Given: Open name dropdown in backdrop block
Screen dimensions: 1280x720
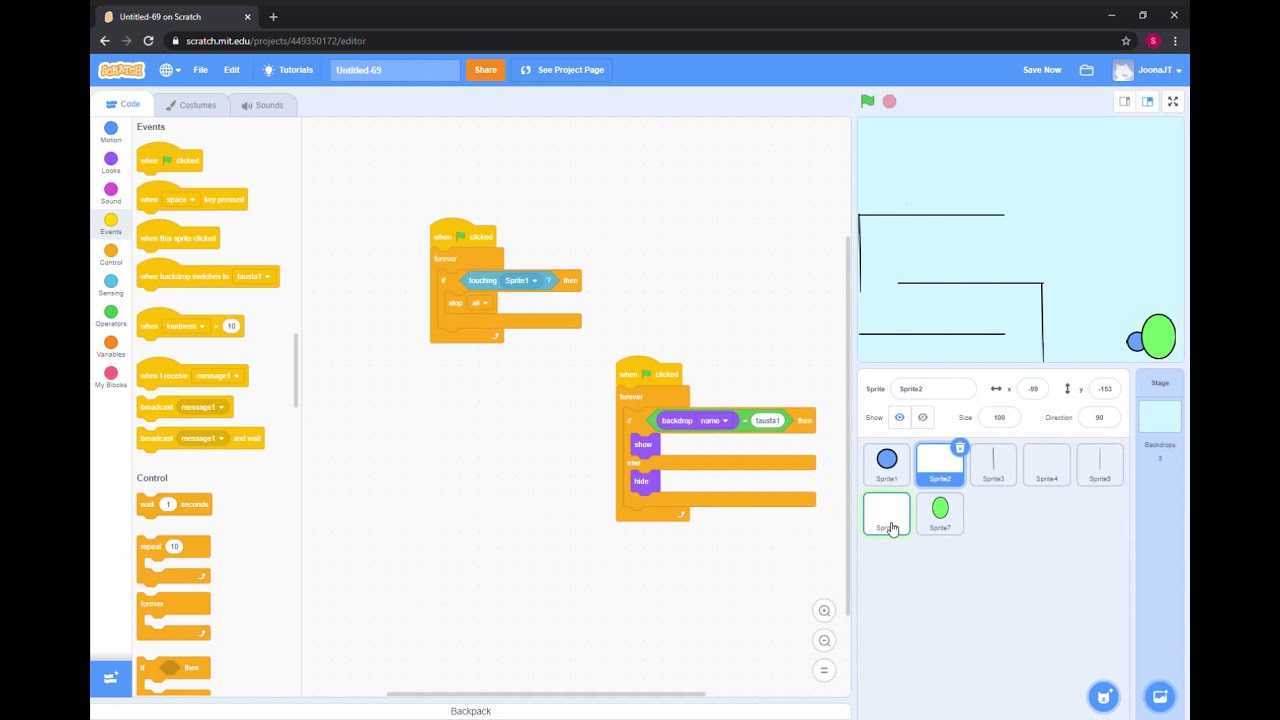Looking at the screenshot, I should click(x=714, y=421).
